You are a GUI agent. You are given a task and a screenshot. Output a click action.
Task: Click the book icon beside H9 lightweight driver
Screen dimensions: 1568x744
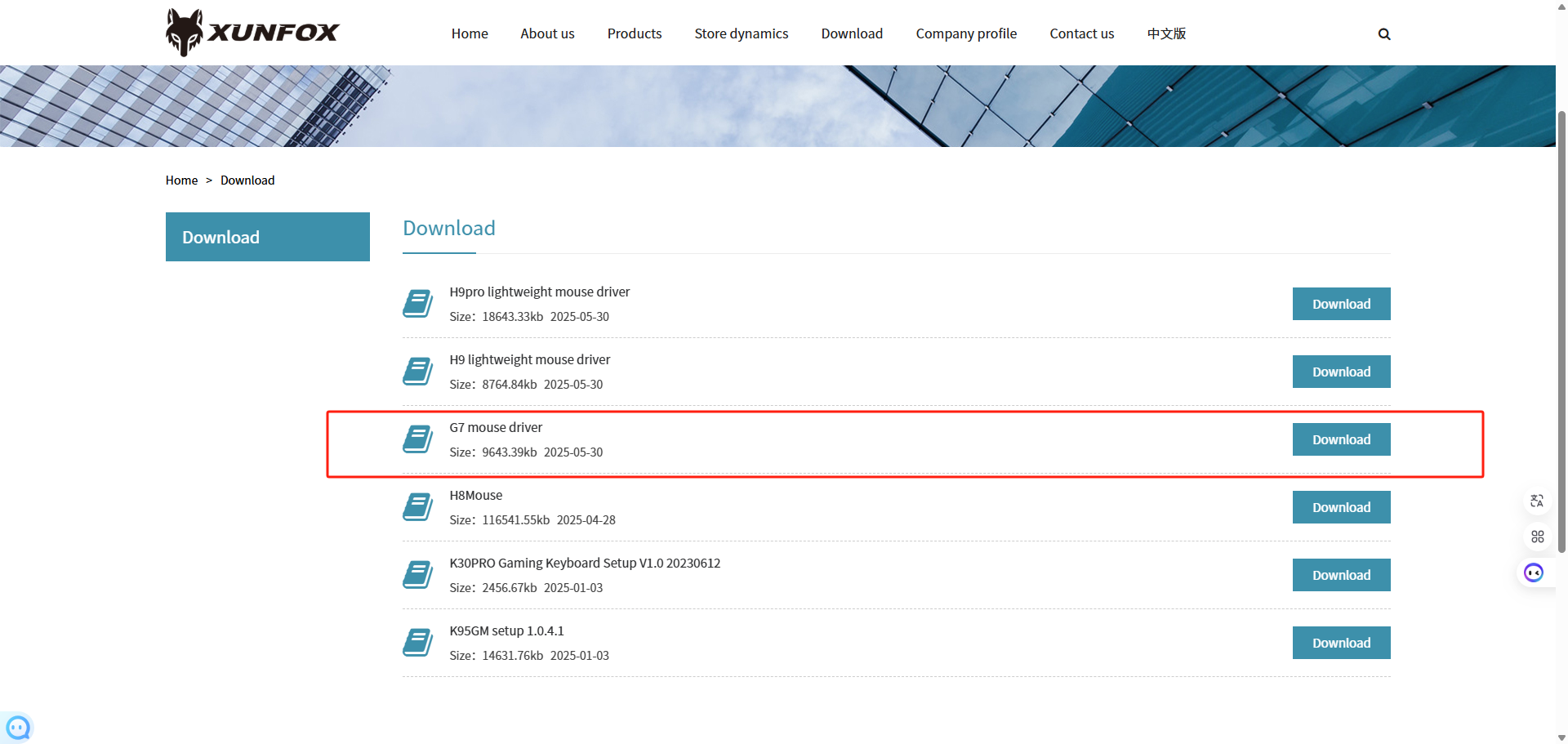pyautogui.click(x=418, y=371)
